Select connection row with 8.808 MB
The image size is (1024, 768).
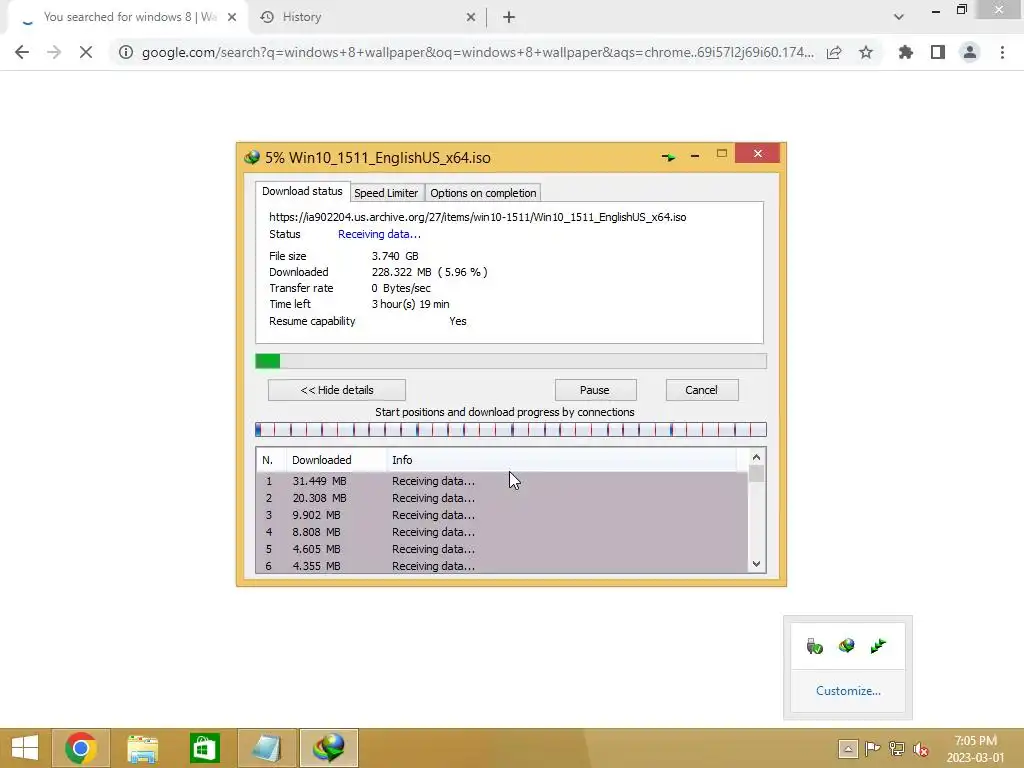coord(502,532)
